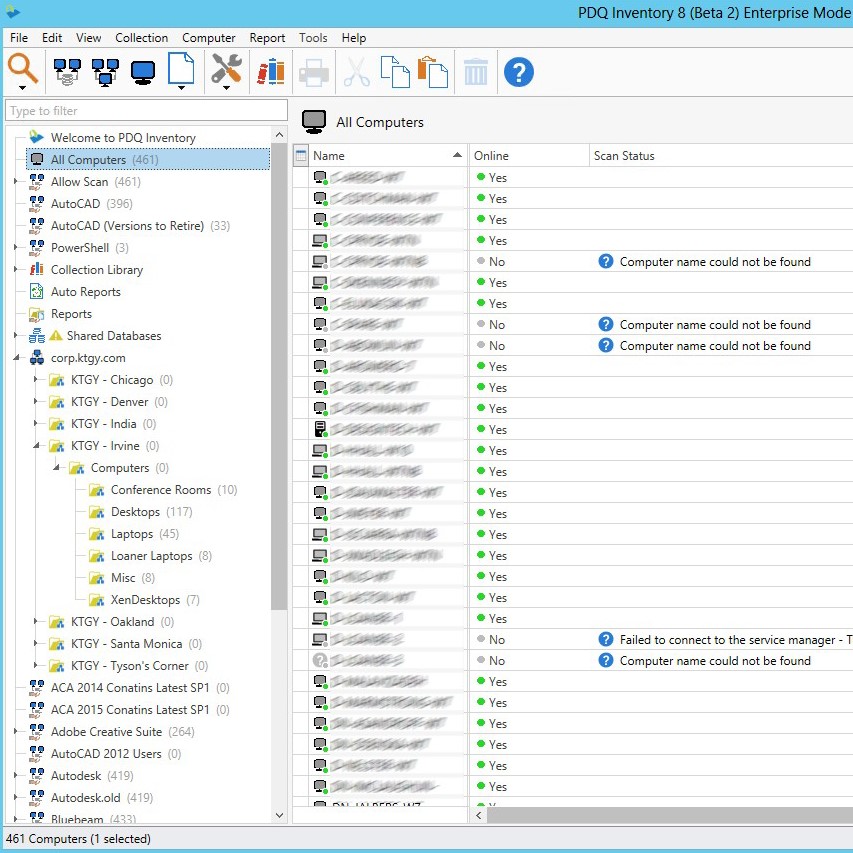Click the Auto Reports icon in tree
The width and height of the screenshot is (853, 853).
point(36,292)
